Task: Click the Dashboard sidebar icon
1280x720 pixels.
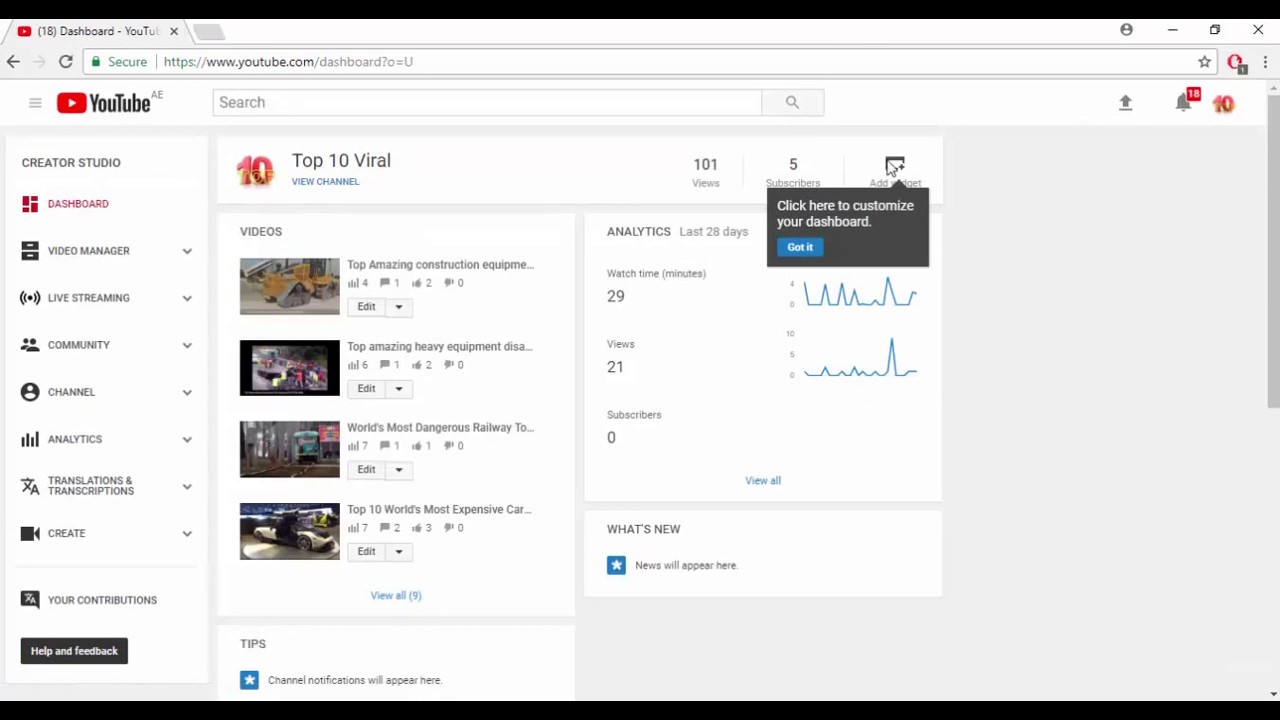Action: click(30, 204)
